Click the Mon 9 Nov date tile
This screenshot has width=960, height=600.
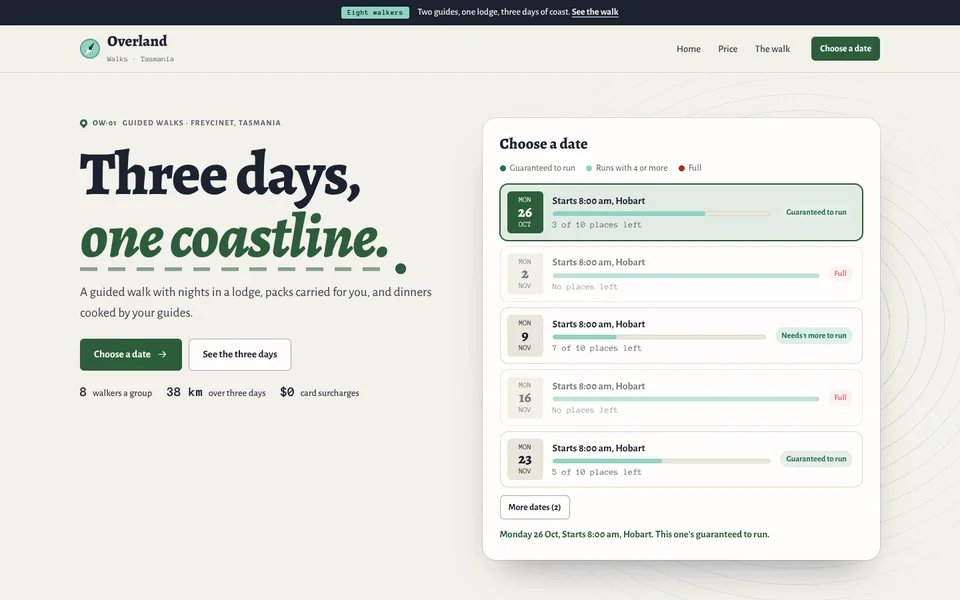click(x=525, y=336)
